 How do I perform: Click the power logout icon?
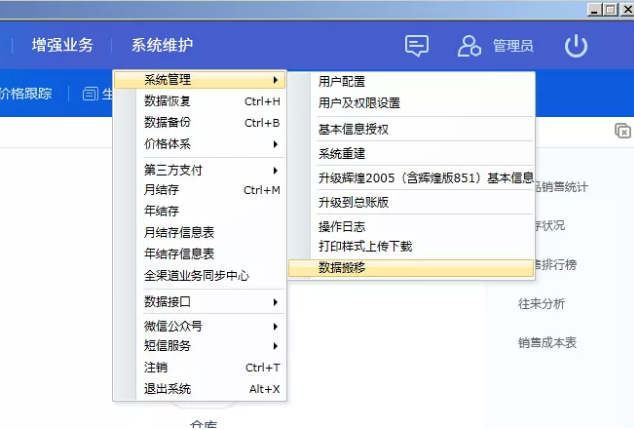click(x=576, y=46)
